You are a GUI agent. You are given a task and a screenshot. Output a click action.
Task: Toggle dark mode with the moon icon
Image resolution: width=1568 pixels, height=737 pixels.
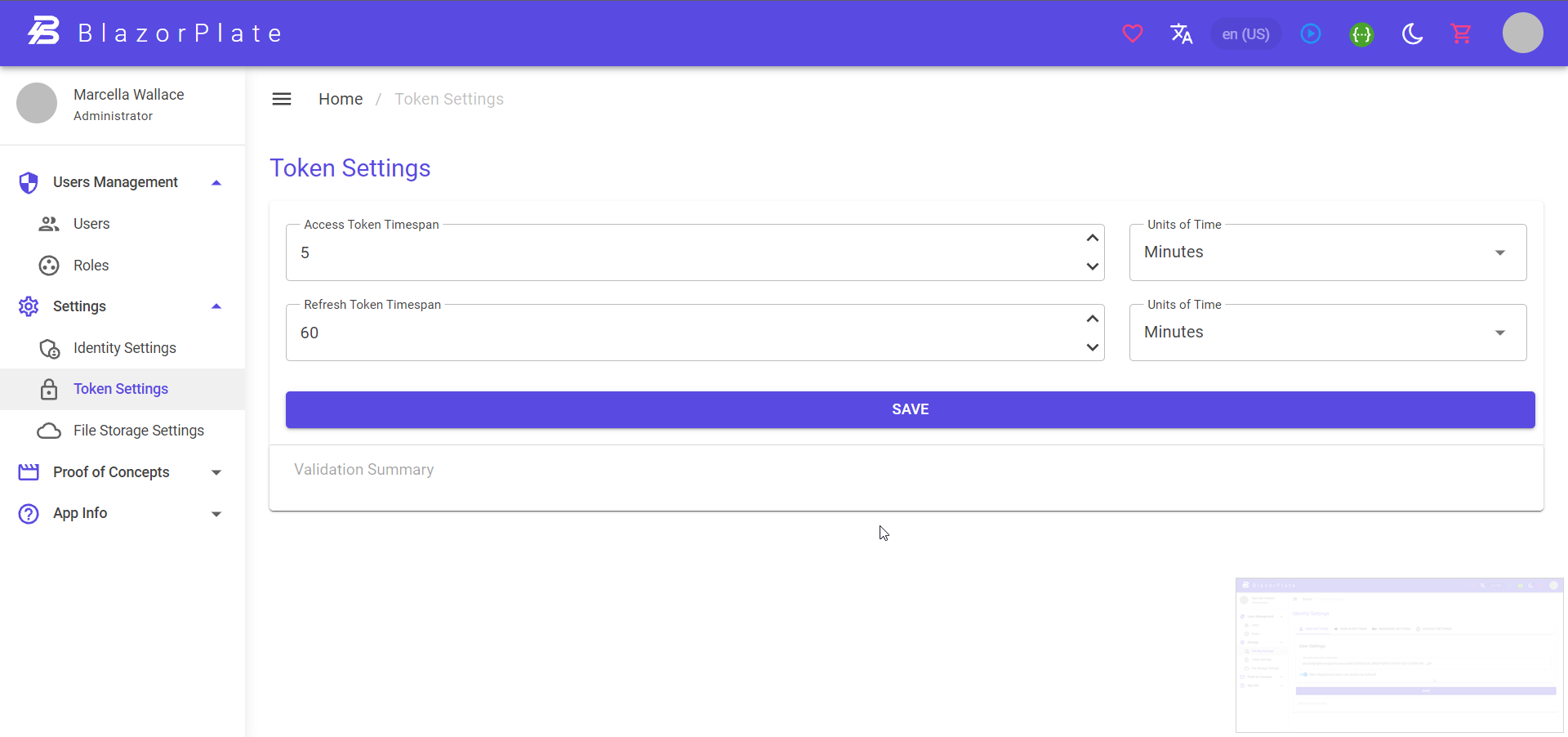pos(1413,33)
